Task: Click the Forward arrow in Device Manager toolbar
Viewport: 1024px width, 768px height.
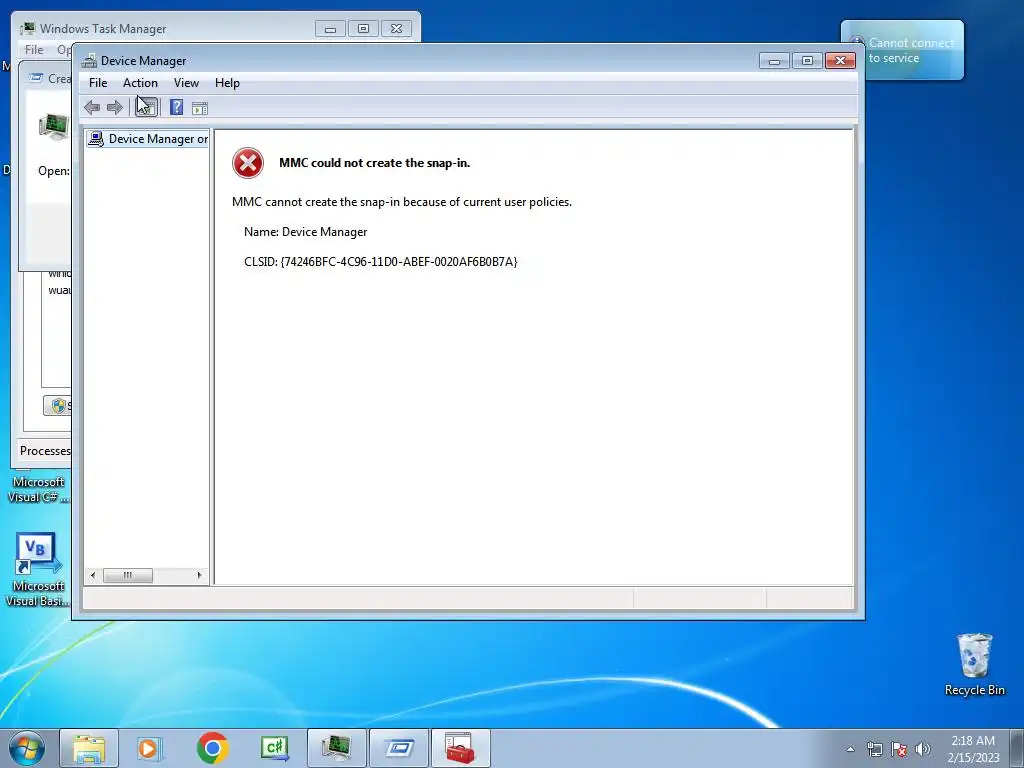Action: point(114,107)
